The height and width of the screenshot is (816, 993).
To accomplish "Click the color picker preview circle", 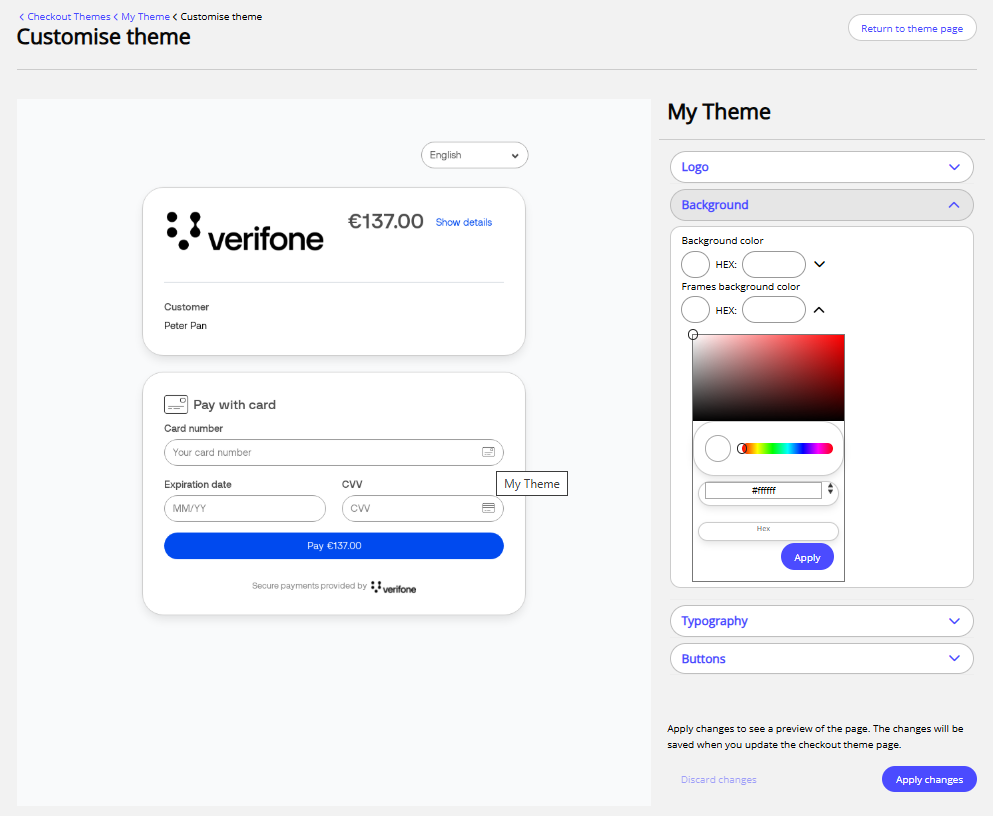I will [x=718, y=448].
